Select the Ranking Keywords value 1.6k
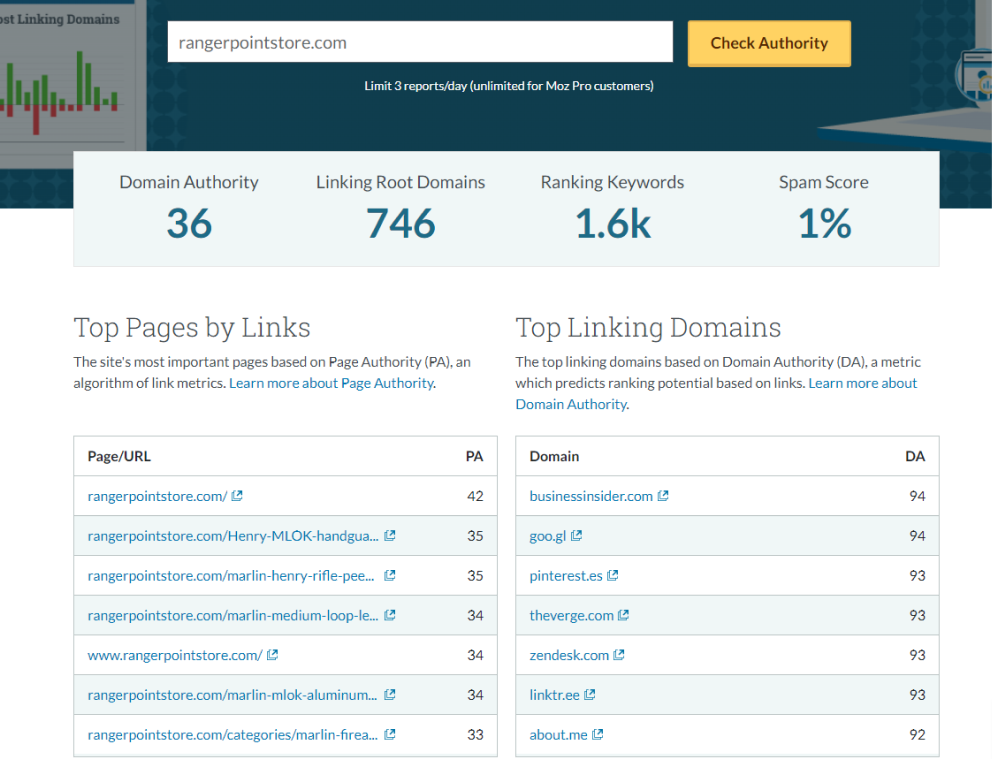The height and width of the screenshot is (759, 993). point(612,223)
